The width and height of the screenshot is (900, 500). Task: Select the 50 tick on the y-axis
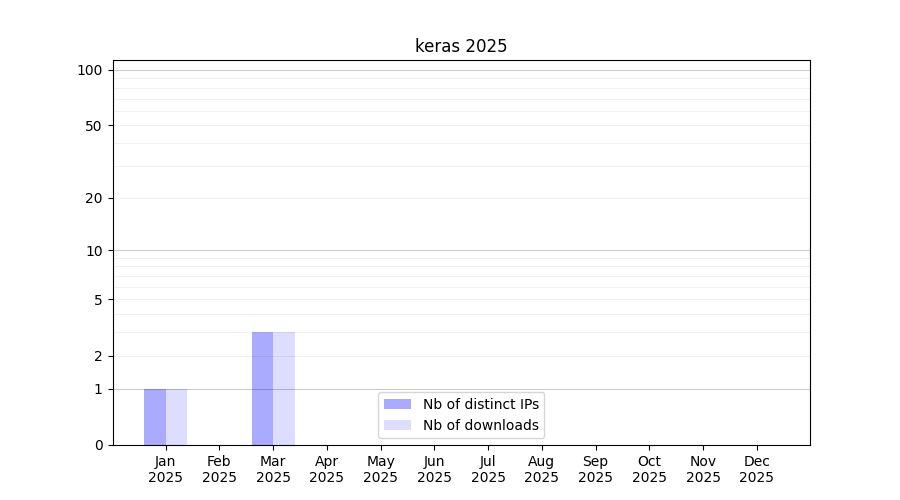tap(94, 126)
